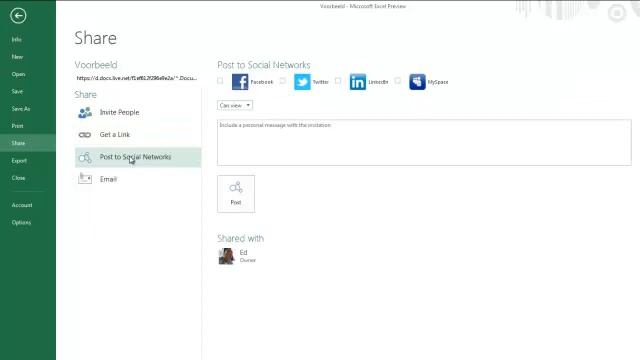
Task: Open the Can view permission dropdown
Action: [x=235, y=105]
